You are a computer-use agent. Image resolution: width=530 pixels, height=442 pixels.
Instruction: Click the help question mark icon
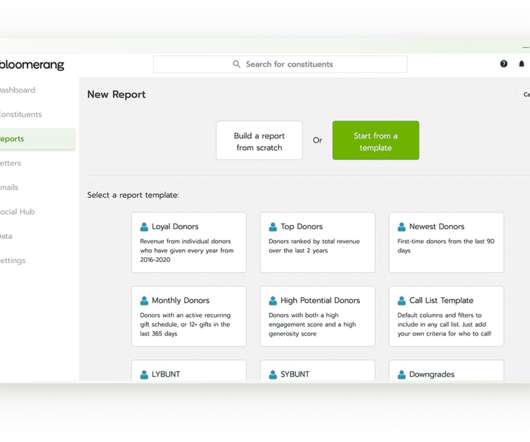click(x=504, y=64)
